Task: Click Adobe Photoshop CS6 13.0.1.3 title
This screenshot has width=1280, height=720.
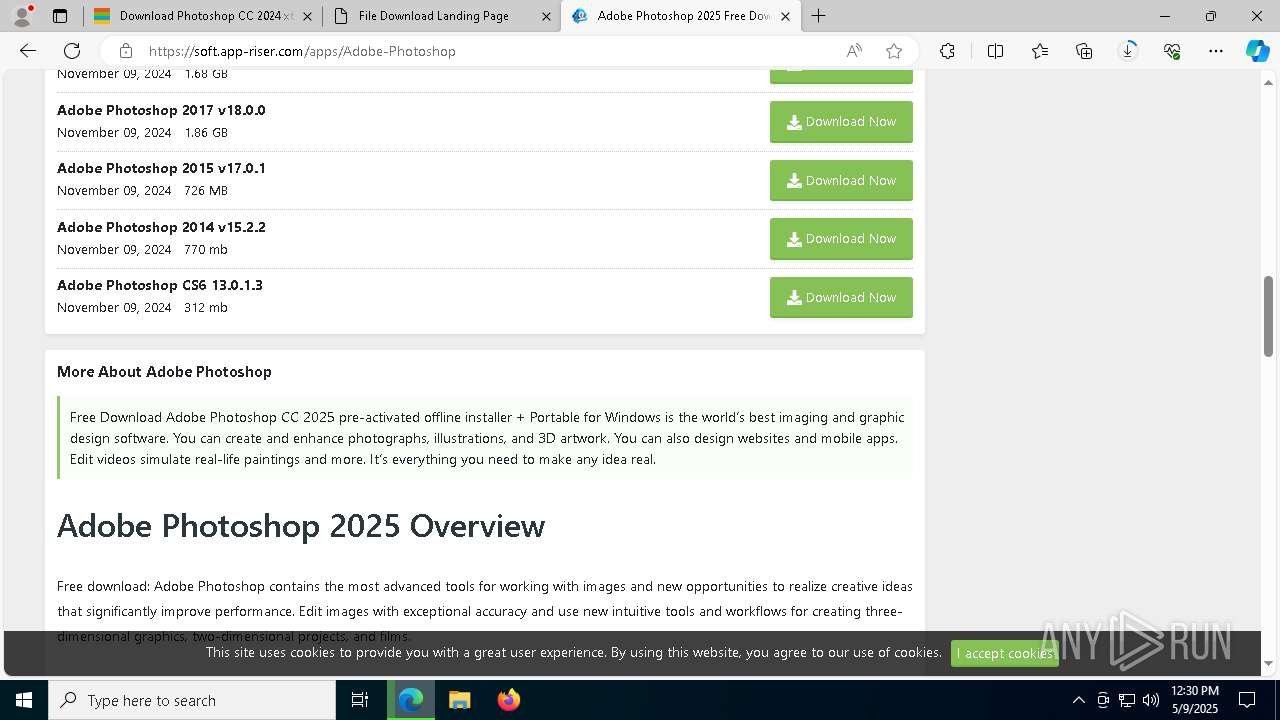Action: click(160, 285)
